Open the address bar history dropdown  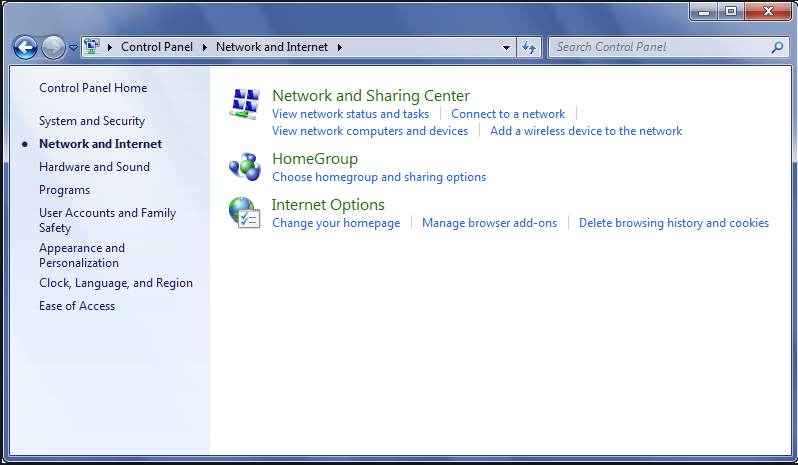(506, 47)
